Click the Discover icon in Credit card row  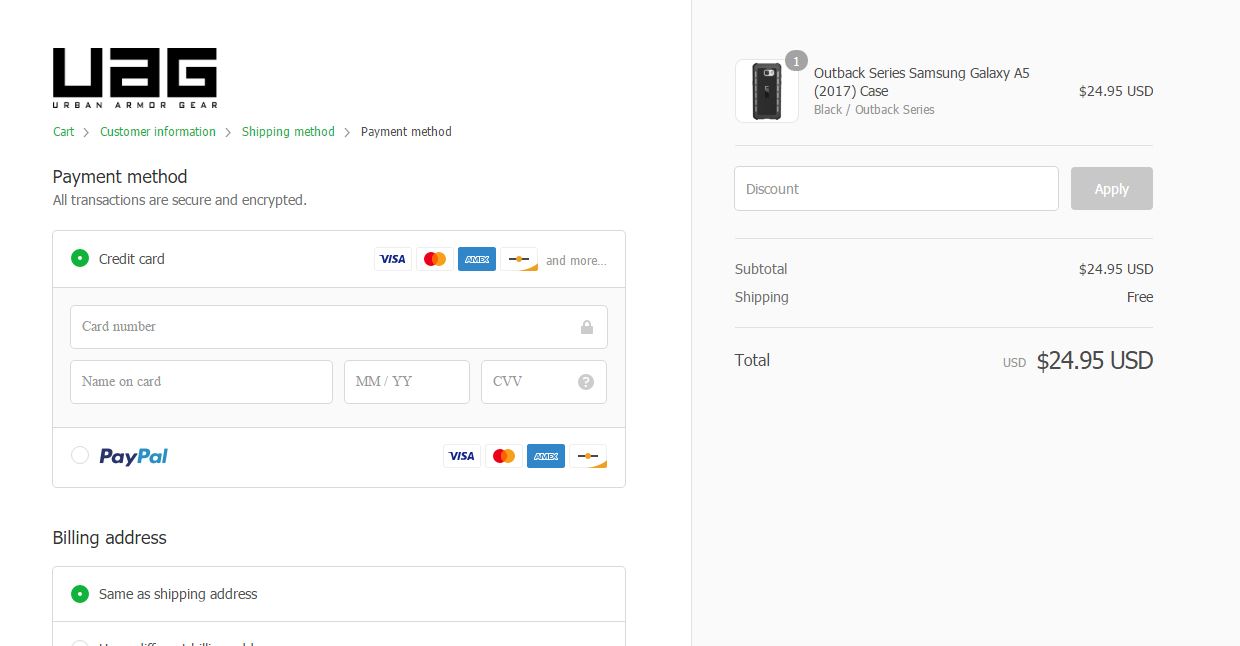519,259
